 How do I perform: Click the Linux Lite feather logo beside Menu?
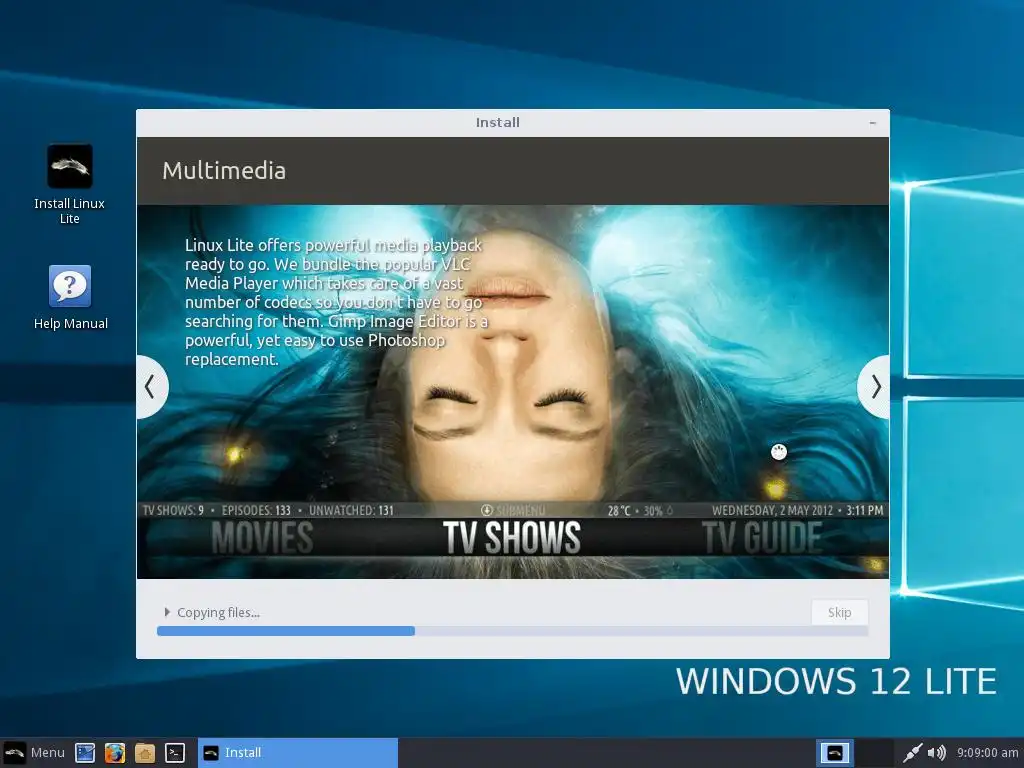14,752
